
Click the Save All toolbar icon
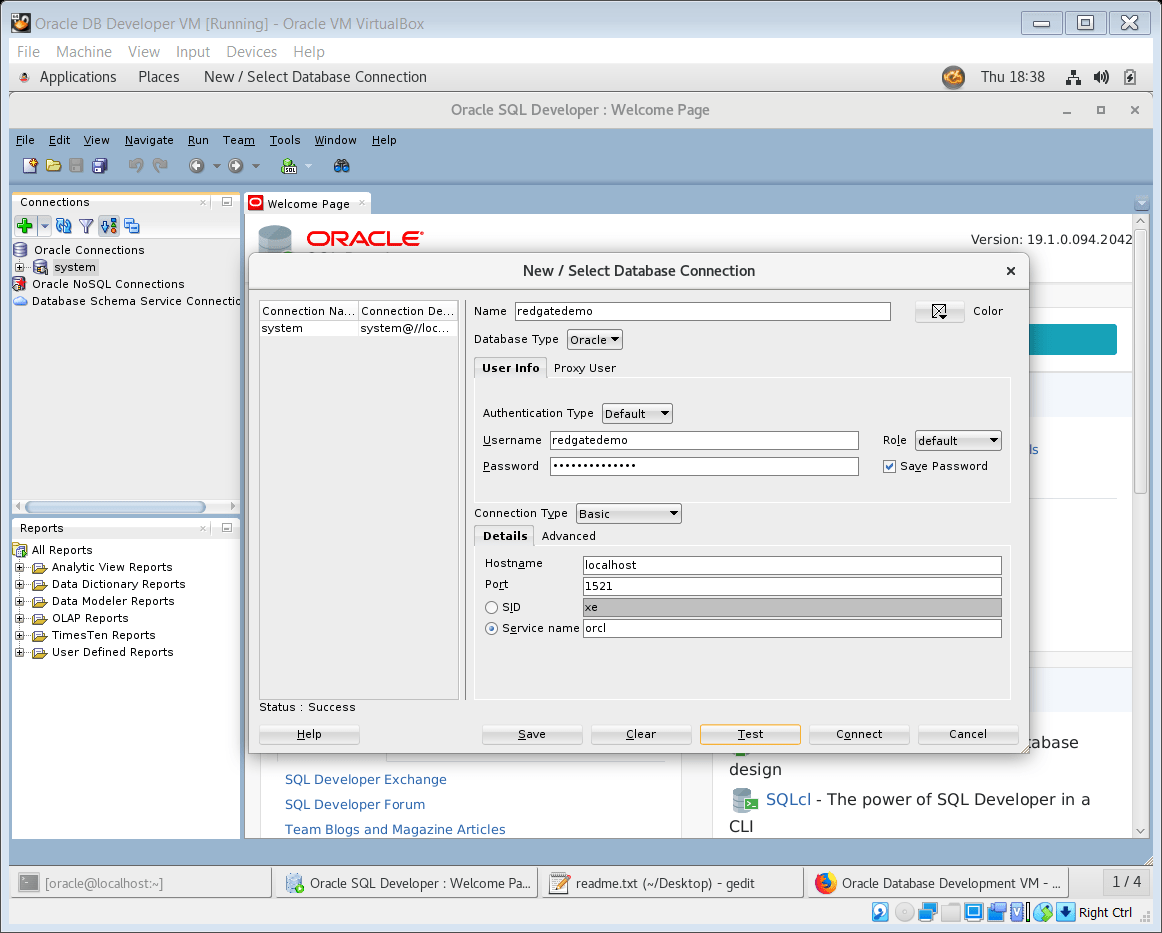pyautogui.click(x=100, y=166)
